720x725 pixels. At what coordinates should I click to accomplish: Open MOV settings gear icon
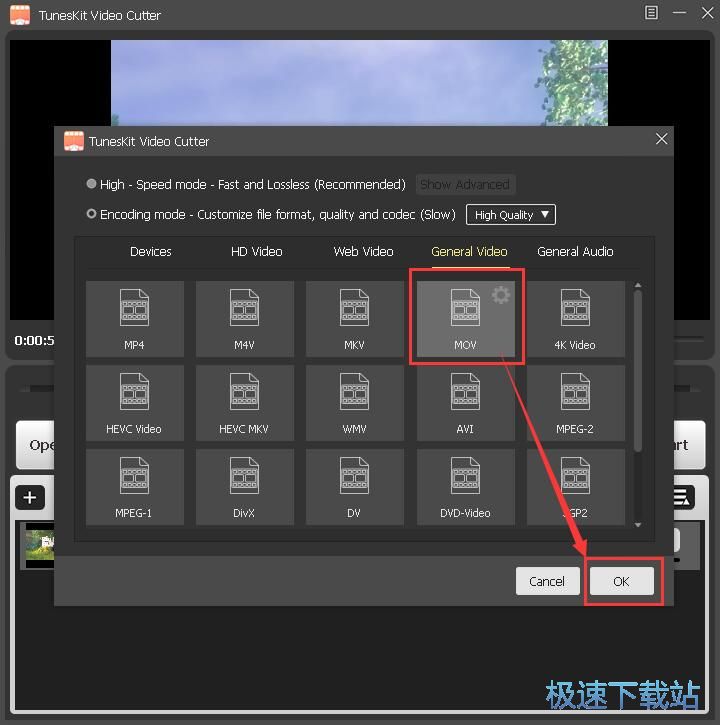coord(501,295)
